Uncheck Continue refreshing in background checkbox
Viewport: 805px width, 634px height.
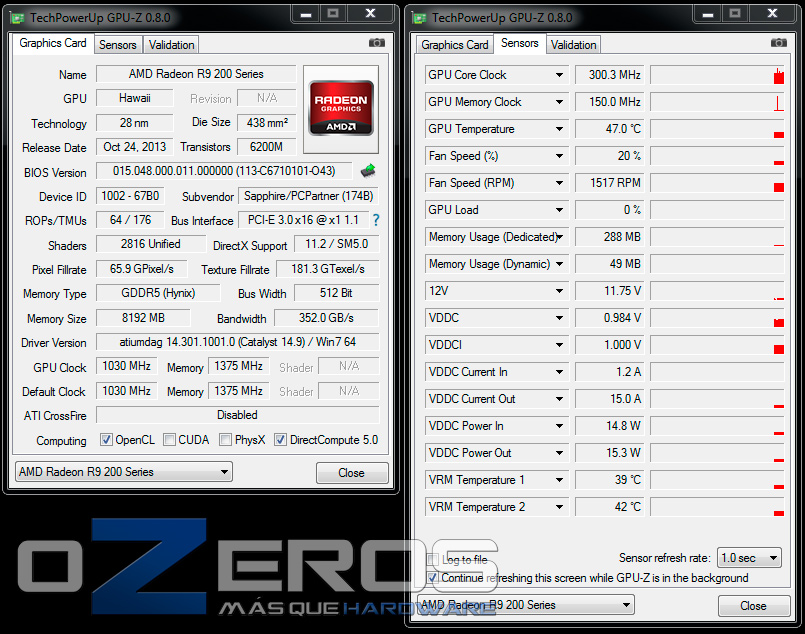click(x=433, y=578)
